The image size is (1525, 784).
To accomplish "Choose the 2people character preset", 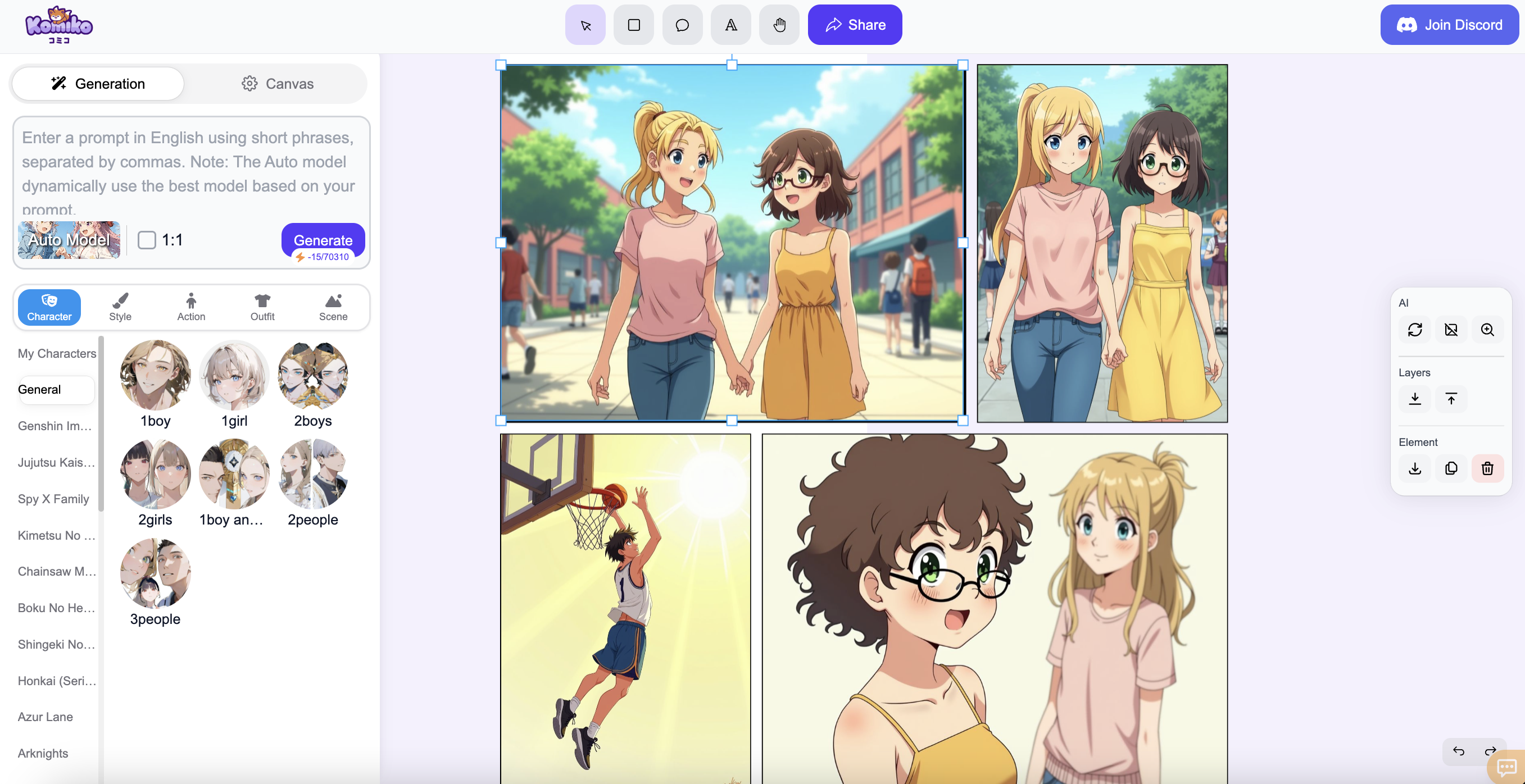I will pos(312,483).
